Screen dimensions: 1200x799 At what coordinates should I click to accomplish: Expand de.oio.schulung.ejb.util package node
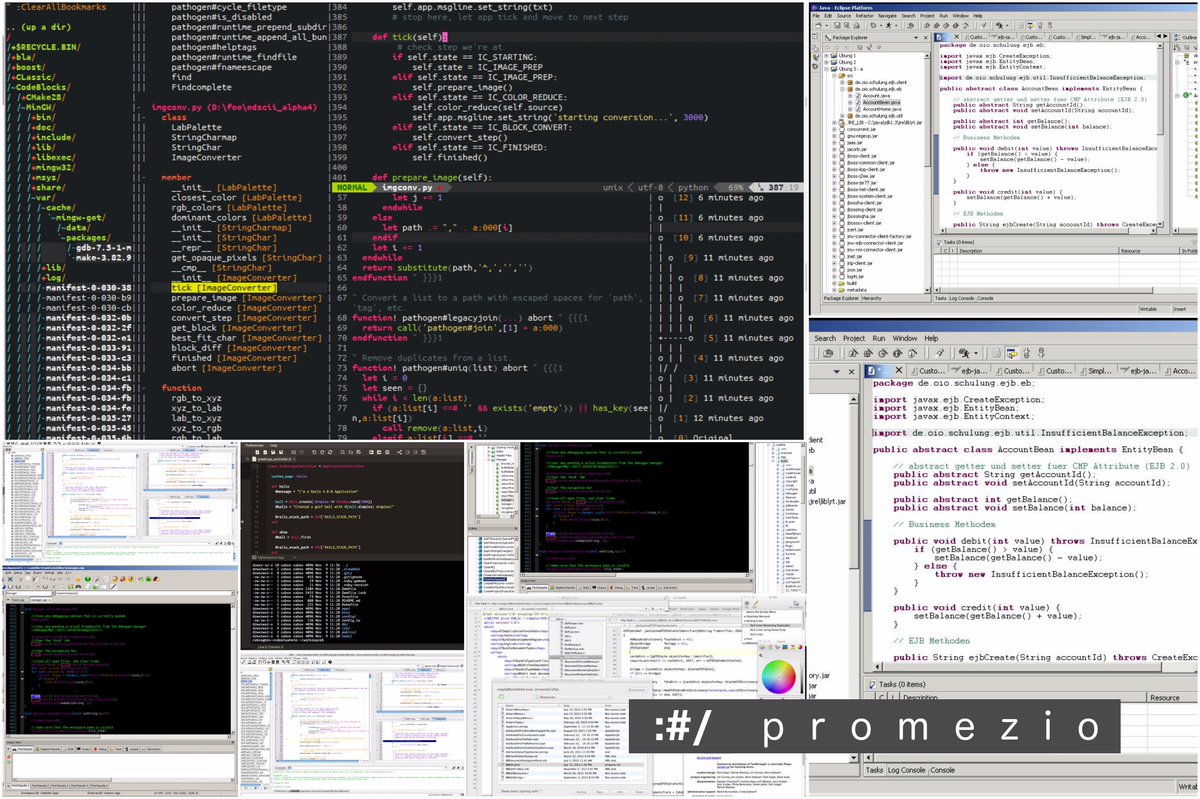842,116
